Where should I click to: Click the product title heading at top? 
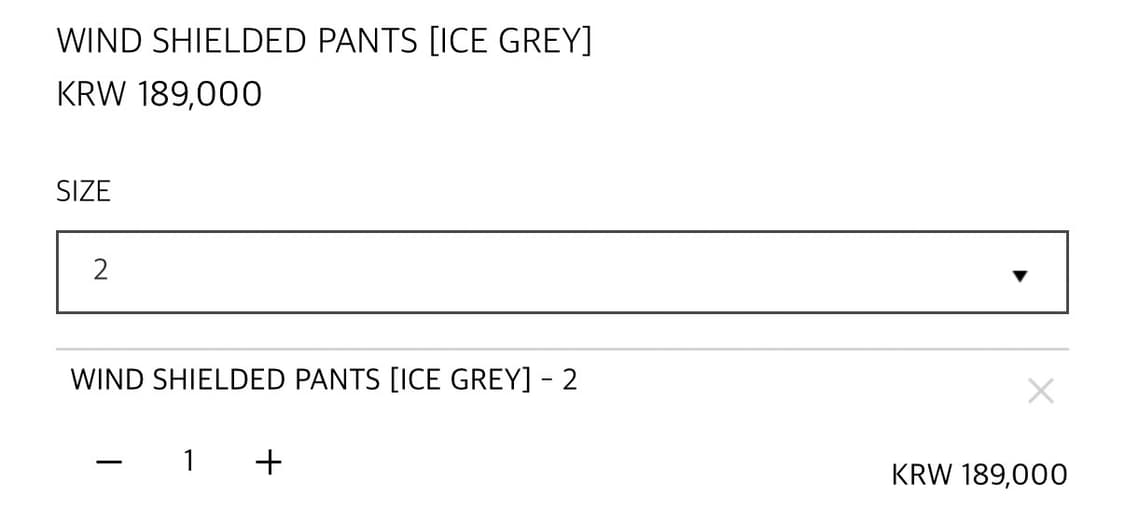pyautogui.click(x=324, y=42)
